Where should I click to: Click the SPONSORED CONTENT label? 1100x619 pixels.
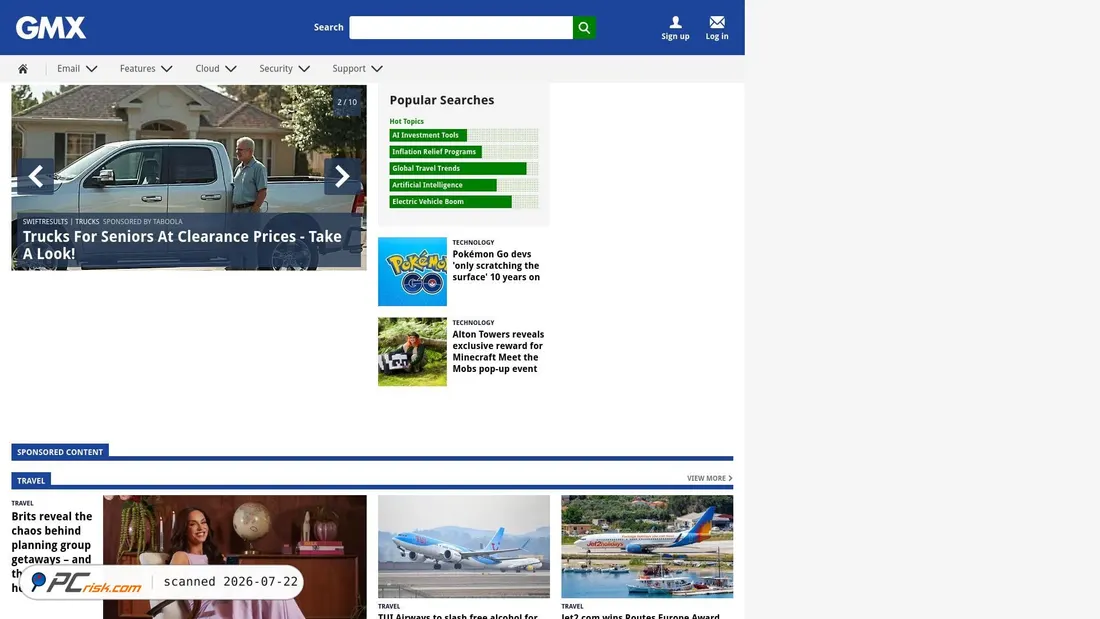(x=60, y=452)
